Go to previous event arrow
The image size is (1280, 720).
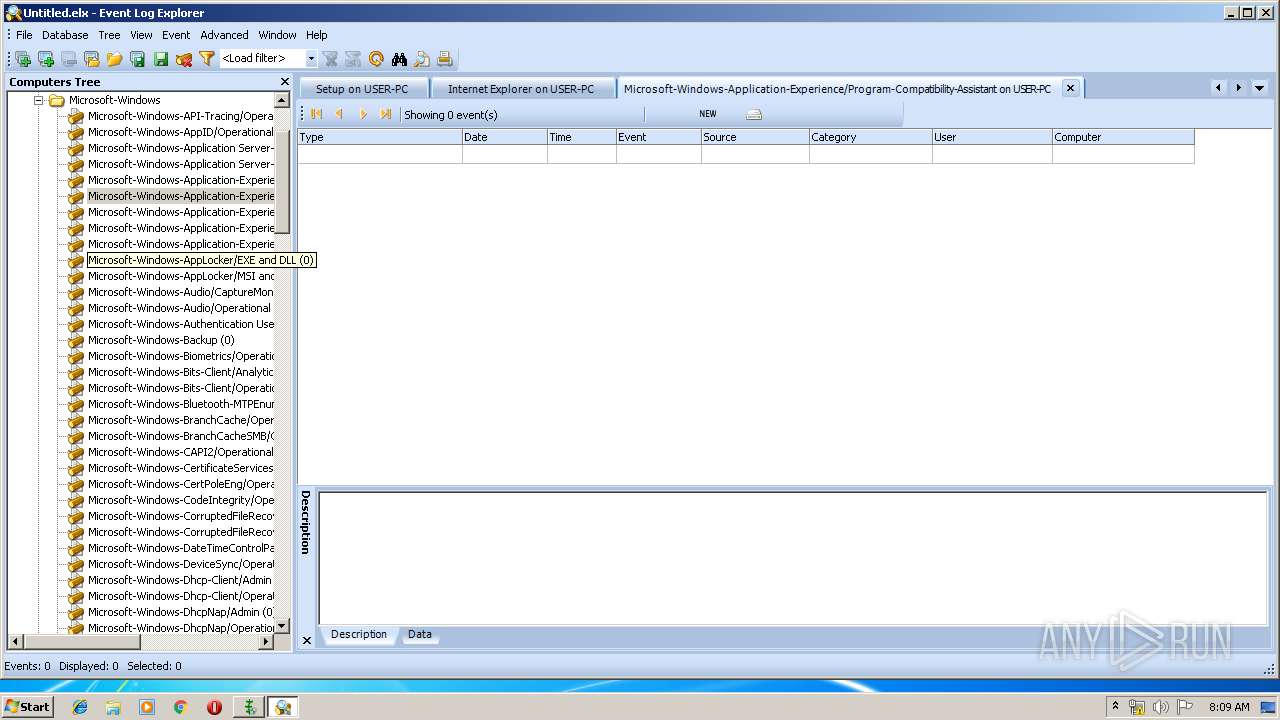click(340, 114)
